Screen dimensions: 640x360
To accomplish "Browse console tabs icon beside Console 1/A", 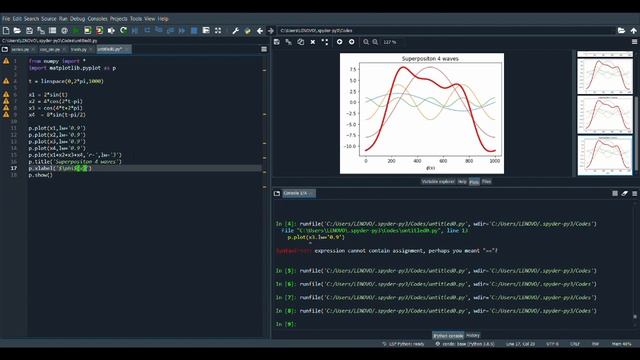I will [277, 193].
